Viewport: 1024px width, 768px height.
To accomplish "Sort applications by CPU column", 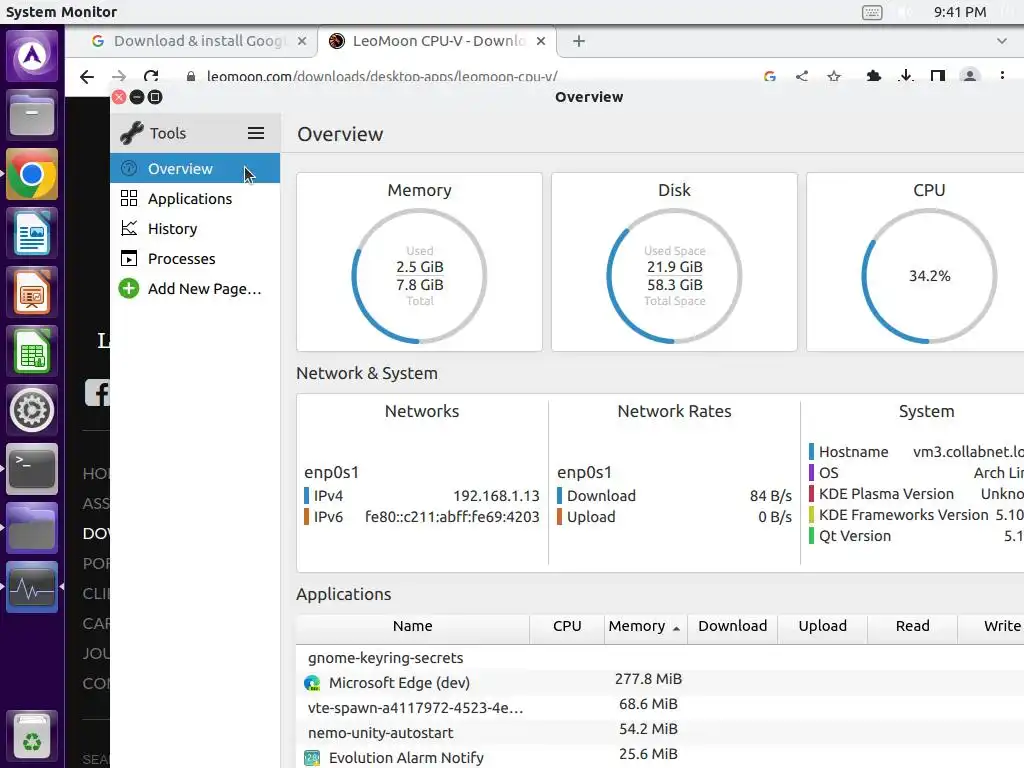I will pyautogui.click(x=567, y=626).
